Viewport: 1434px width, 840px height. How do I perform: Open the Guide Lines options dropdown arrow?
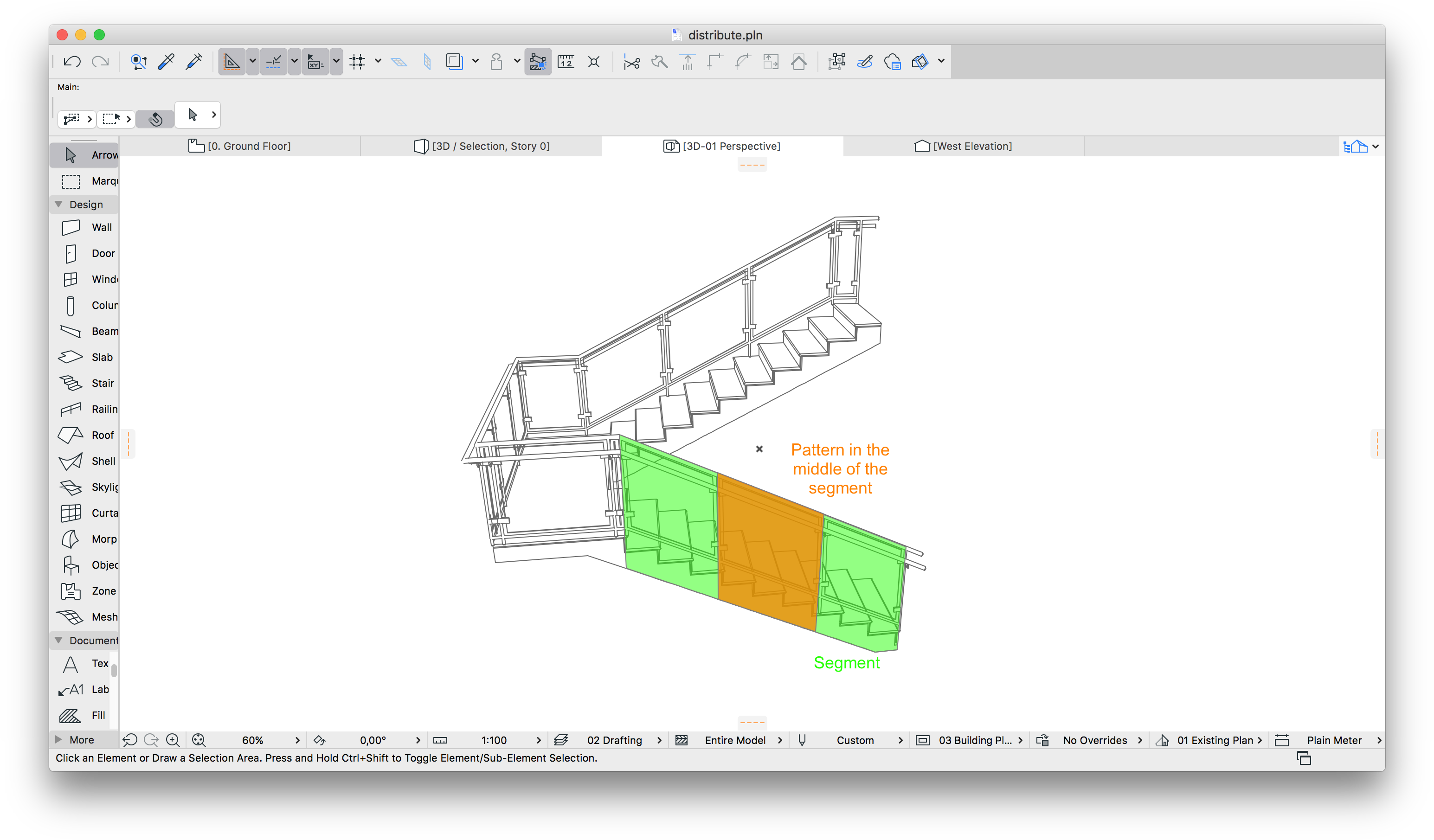click(253, 62)
